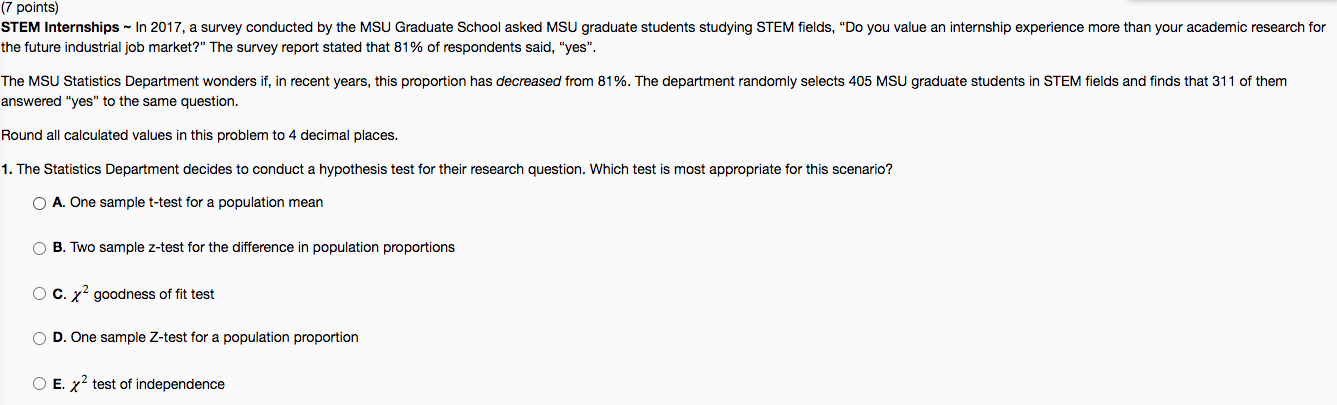Choose the radio button for option C
The image size is (1337, 405).
coord(39,294)
